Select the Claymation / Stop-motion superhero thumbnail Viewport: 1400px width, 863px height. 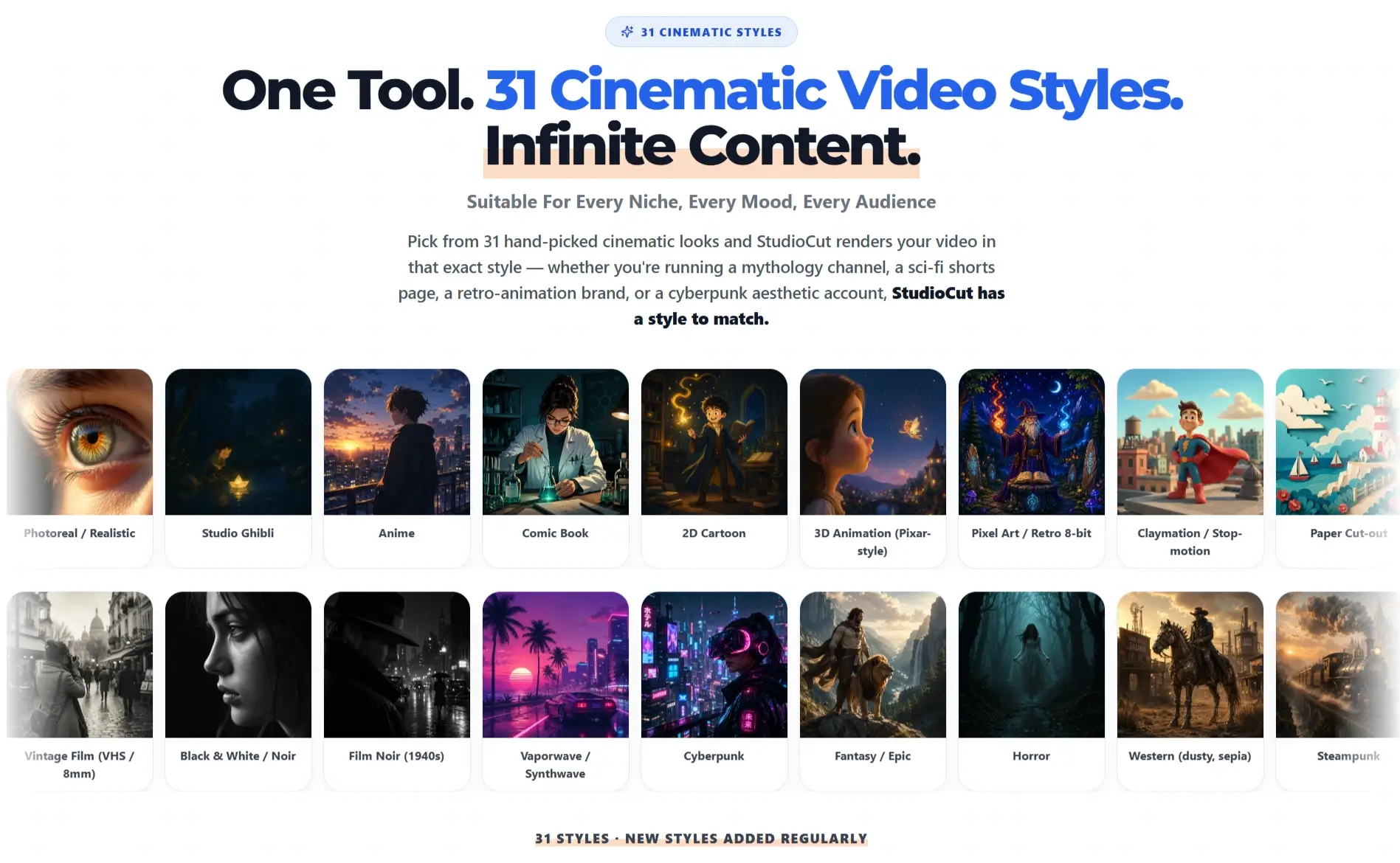(x=1190, y=442)
